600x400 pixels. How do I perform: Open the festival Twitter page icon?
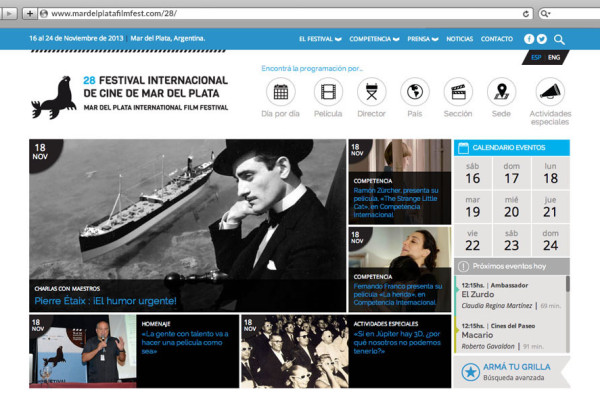[x=541, y=39]
